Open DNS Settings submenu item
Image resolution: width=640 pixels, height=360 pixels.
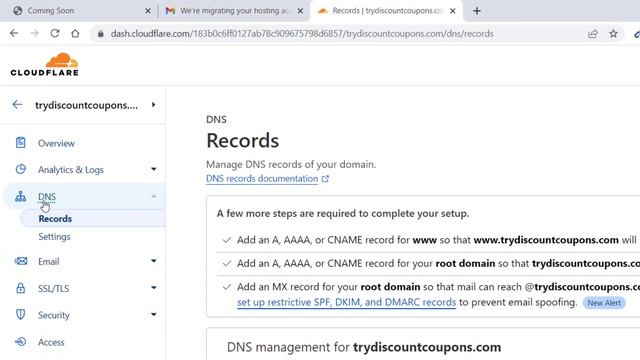54,237
